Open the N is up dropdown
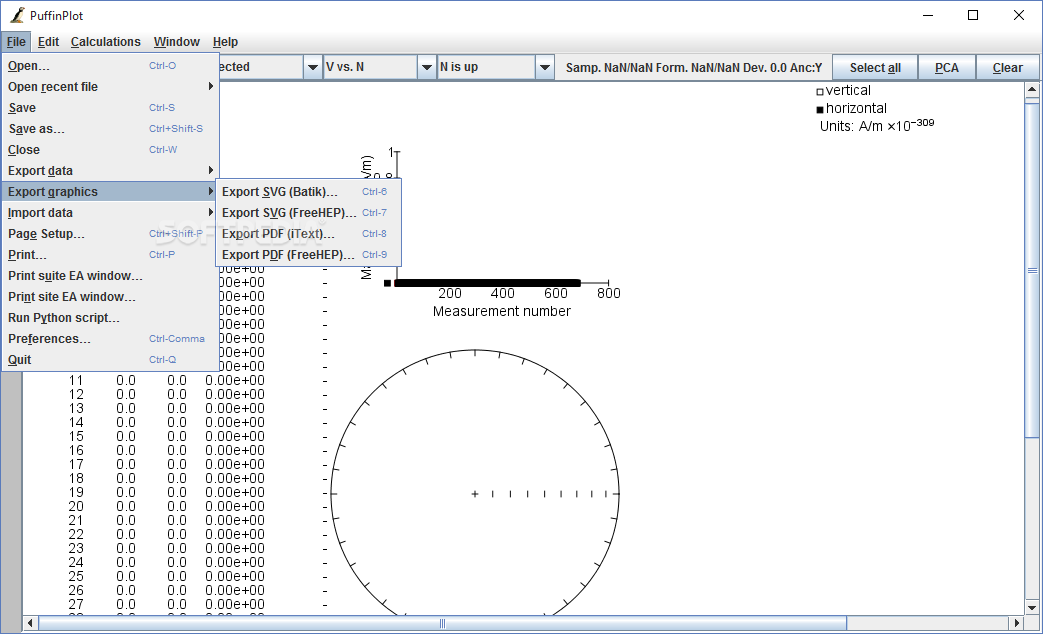Screen dimensions: 1043x634 (496, 67)
